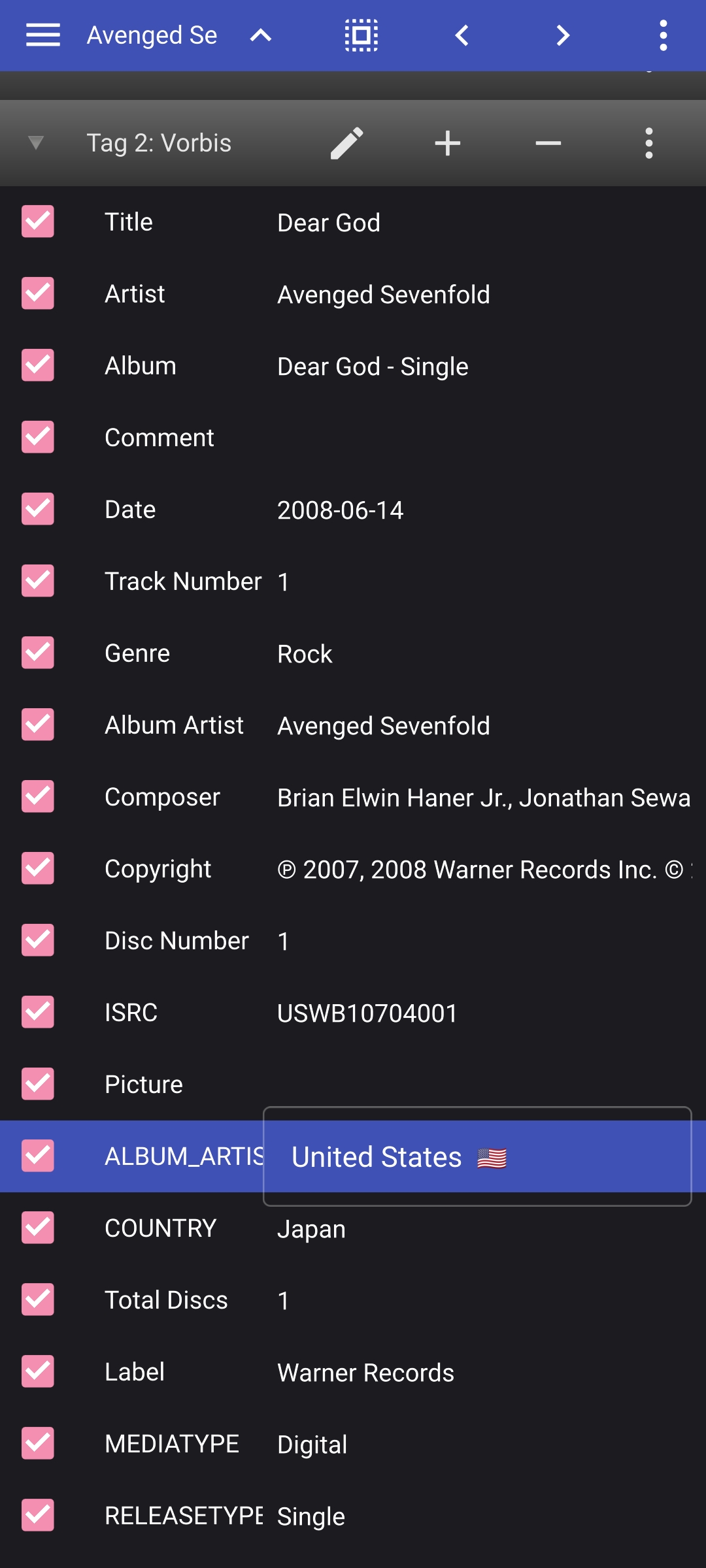Select the Composer row

[353, 796]
